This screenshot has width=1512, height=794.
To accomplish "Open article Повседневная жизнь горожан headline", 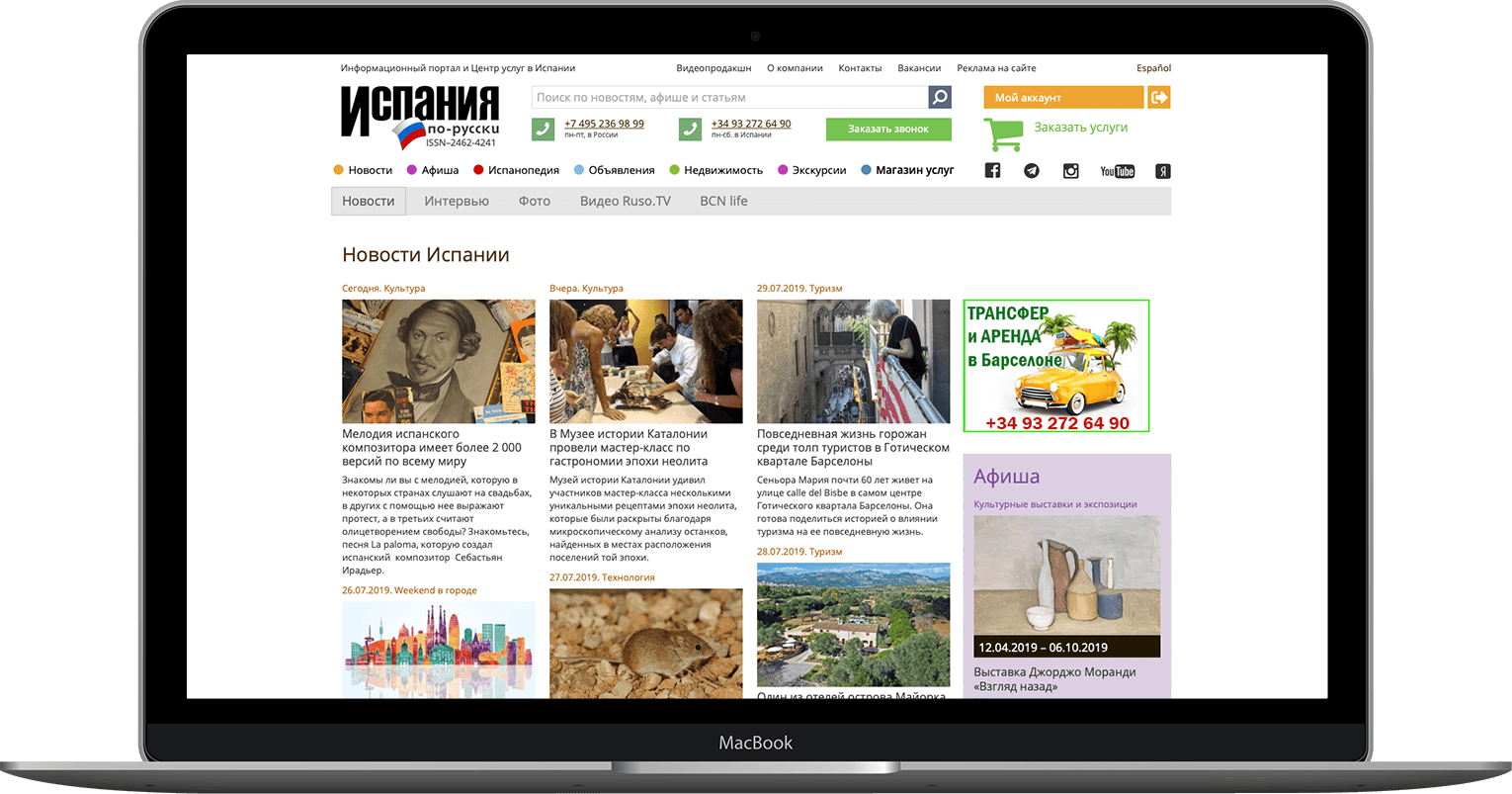I will [853, 448].
